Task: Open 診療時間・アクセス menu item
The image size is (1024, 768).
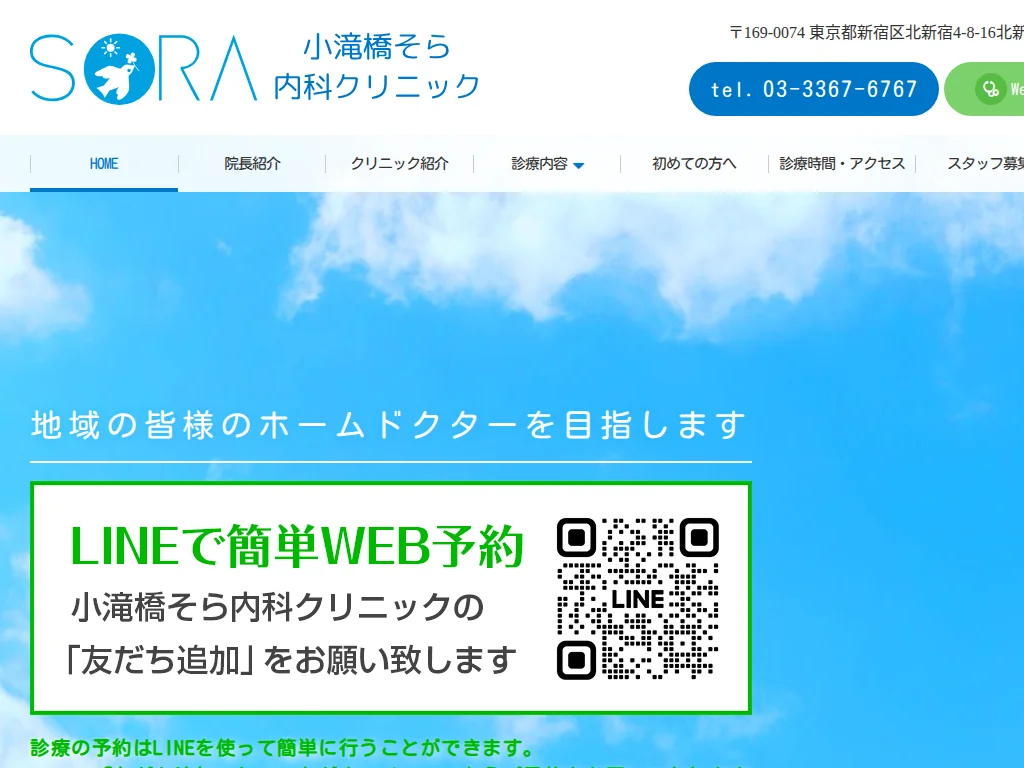Action: [842, 163]
